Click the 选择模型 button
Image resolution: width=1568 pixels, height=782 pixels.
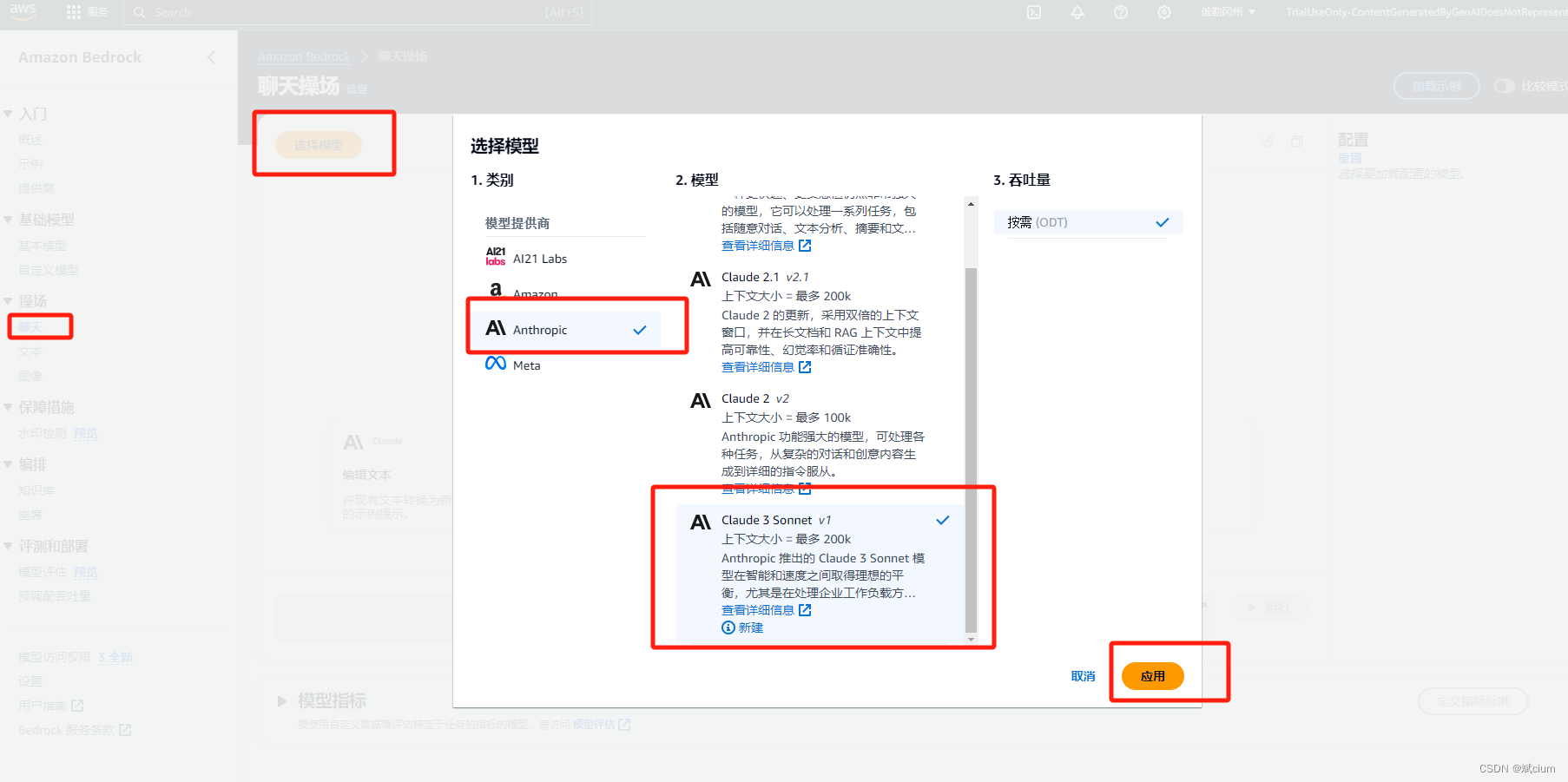click(x=319, y=145)
